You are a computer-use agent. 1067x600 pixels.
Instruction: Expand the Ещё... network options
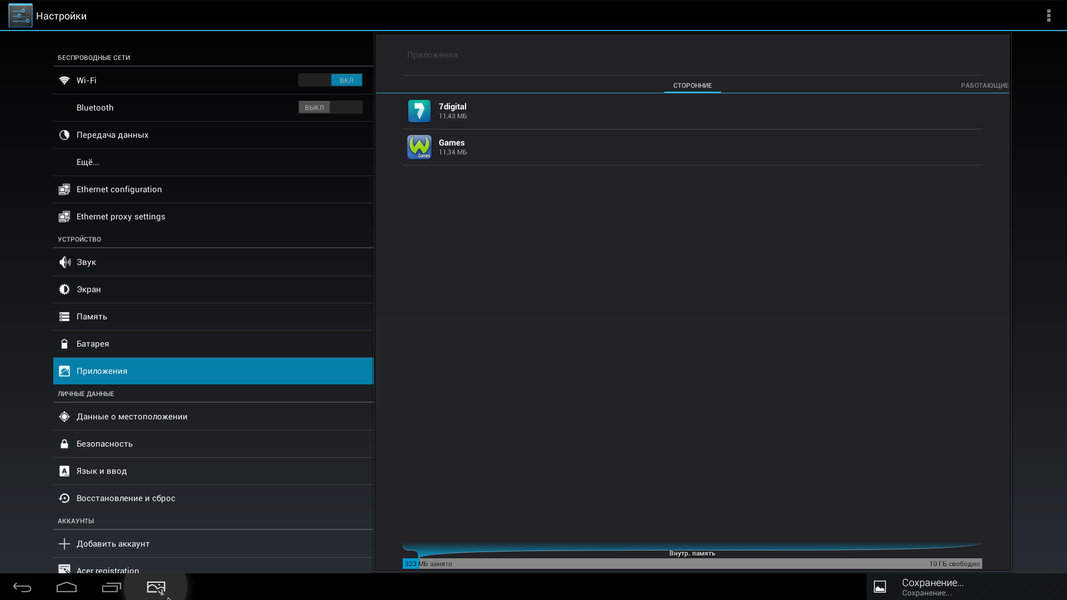88,162
